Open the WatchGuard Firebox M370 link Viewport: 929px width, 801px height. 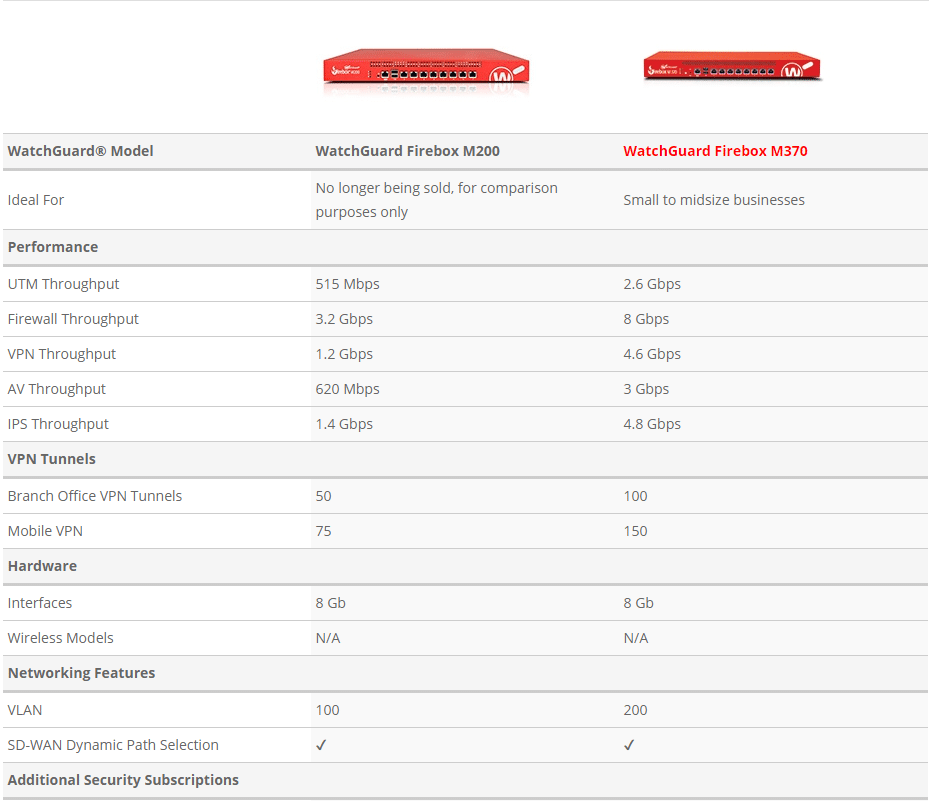(x=715, y=151)
